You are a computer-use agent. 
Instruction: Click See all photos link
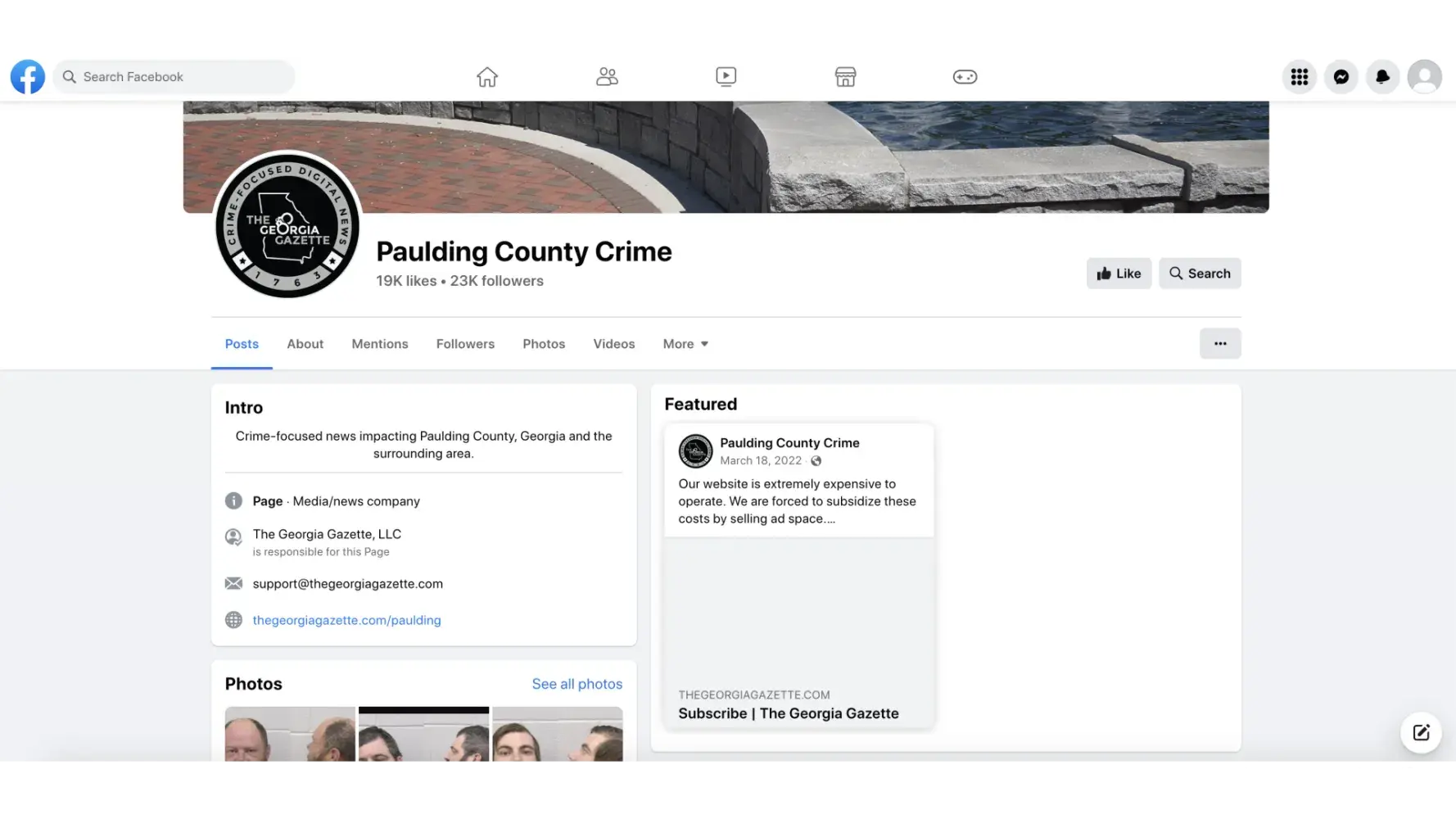pos(577,684)
